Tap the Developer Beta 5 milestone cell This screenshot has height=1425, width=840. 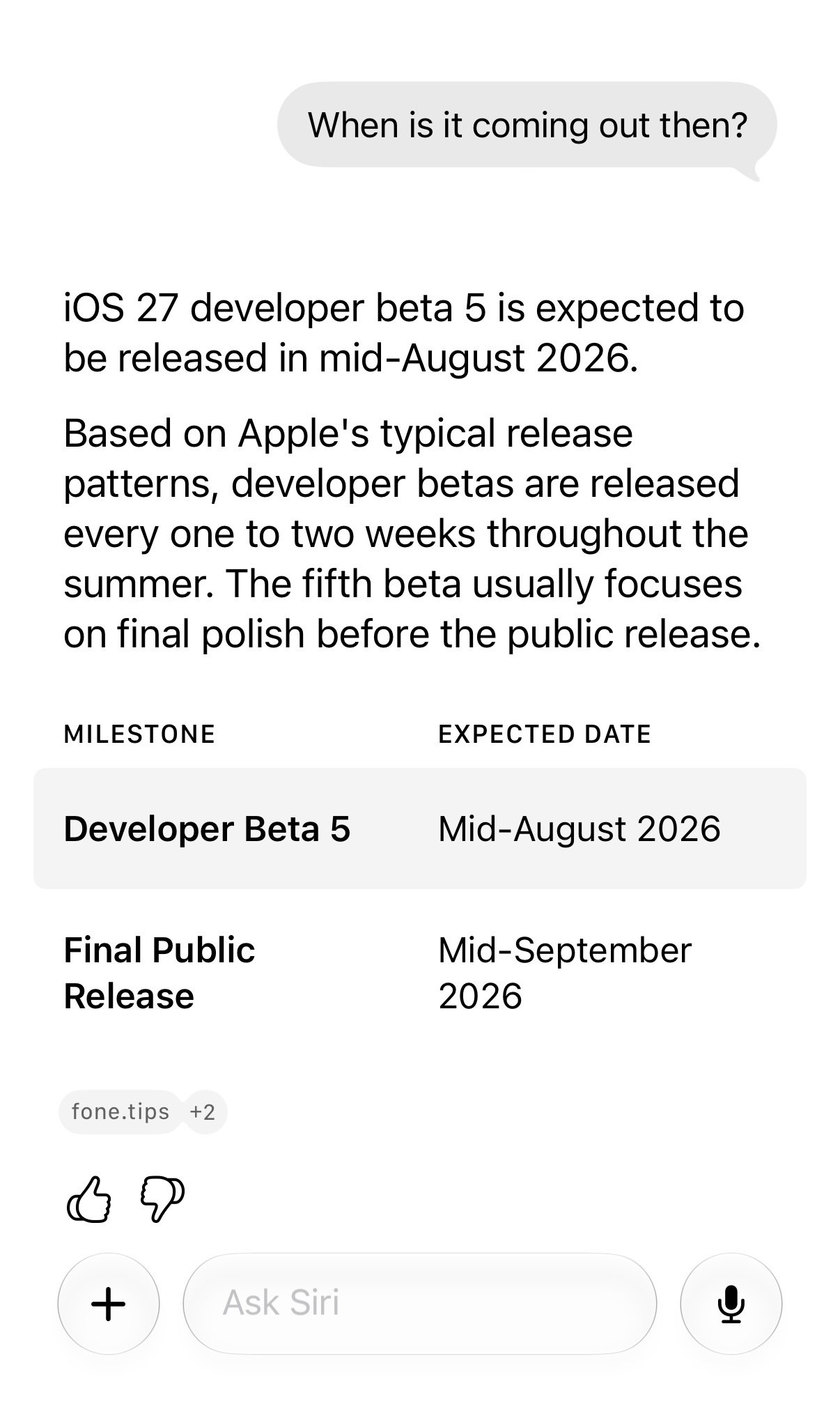pyautogui.click(x=207, y=829)
